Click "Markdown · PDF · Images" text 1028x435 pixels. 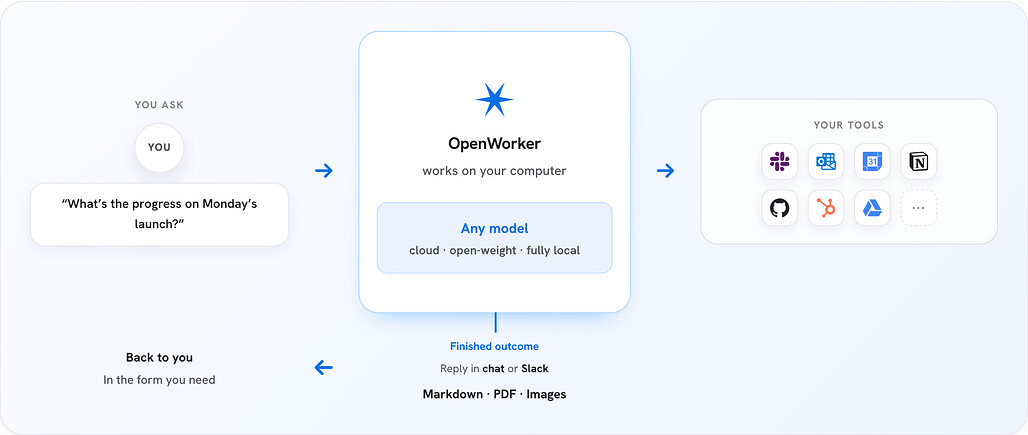(494, 394)
